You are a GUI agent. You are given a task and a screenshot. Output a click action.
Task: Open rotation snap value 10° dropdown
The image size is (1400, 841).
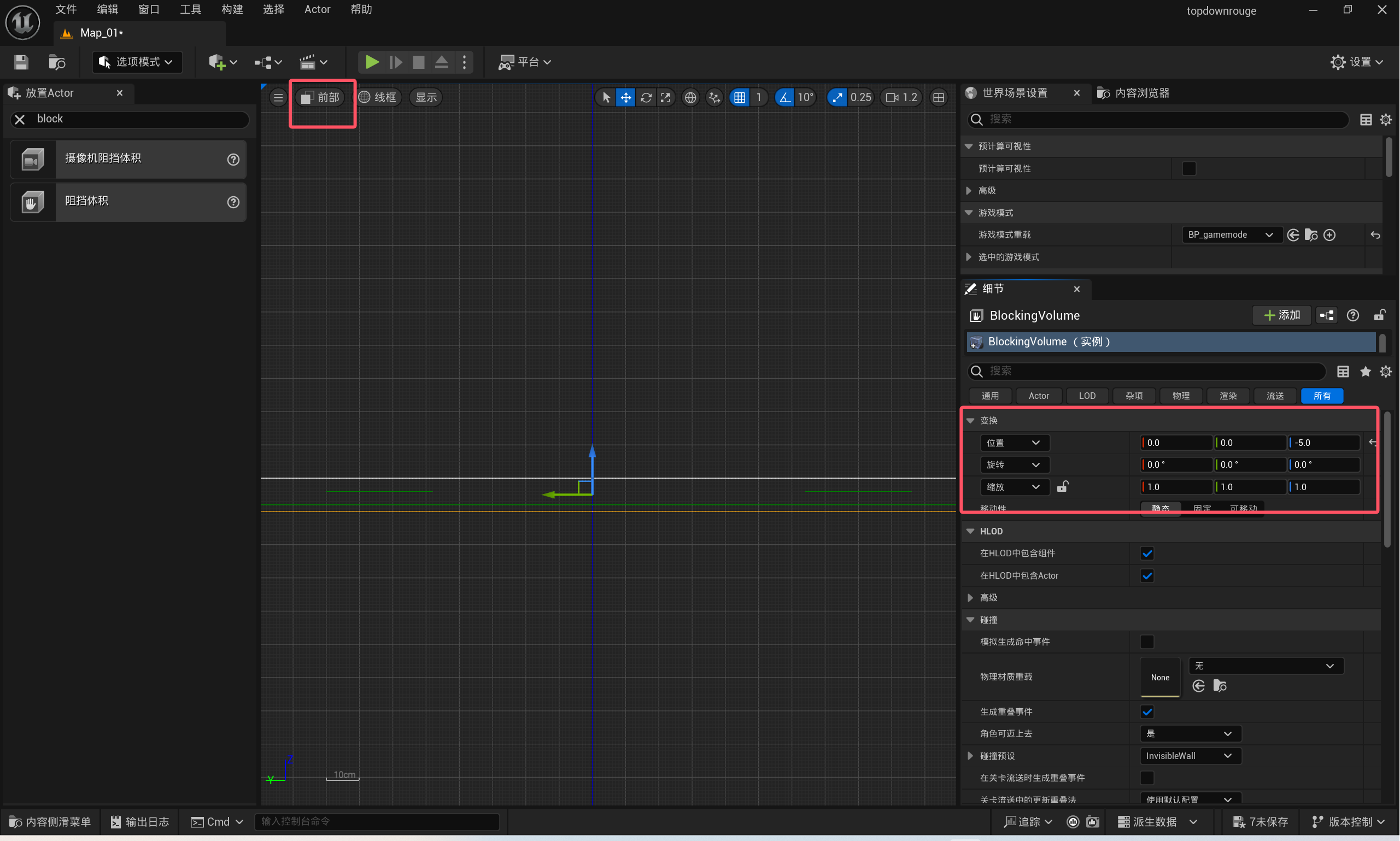[x=805, y=97]
